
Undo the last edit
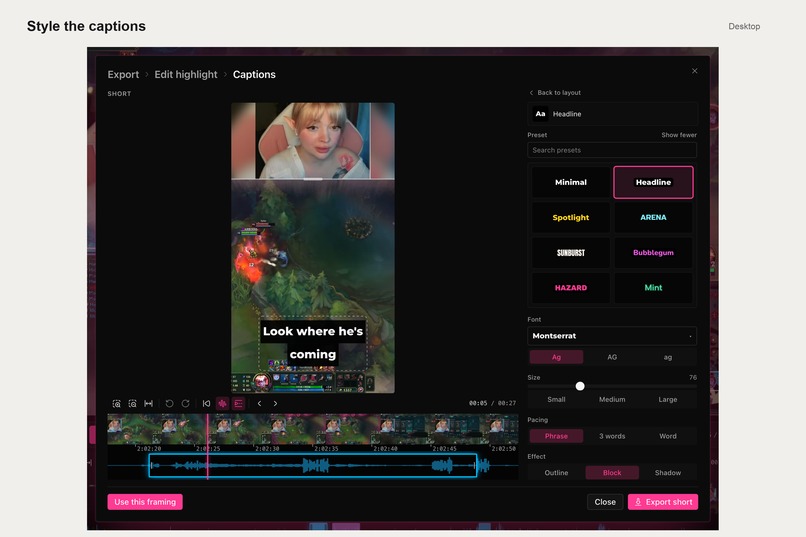pos(169,403)
